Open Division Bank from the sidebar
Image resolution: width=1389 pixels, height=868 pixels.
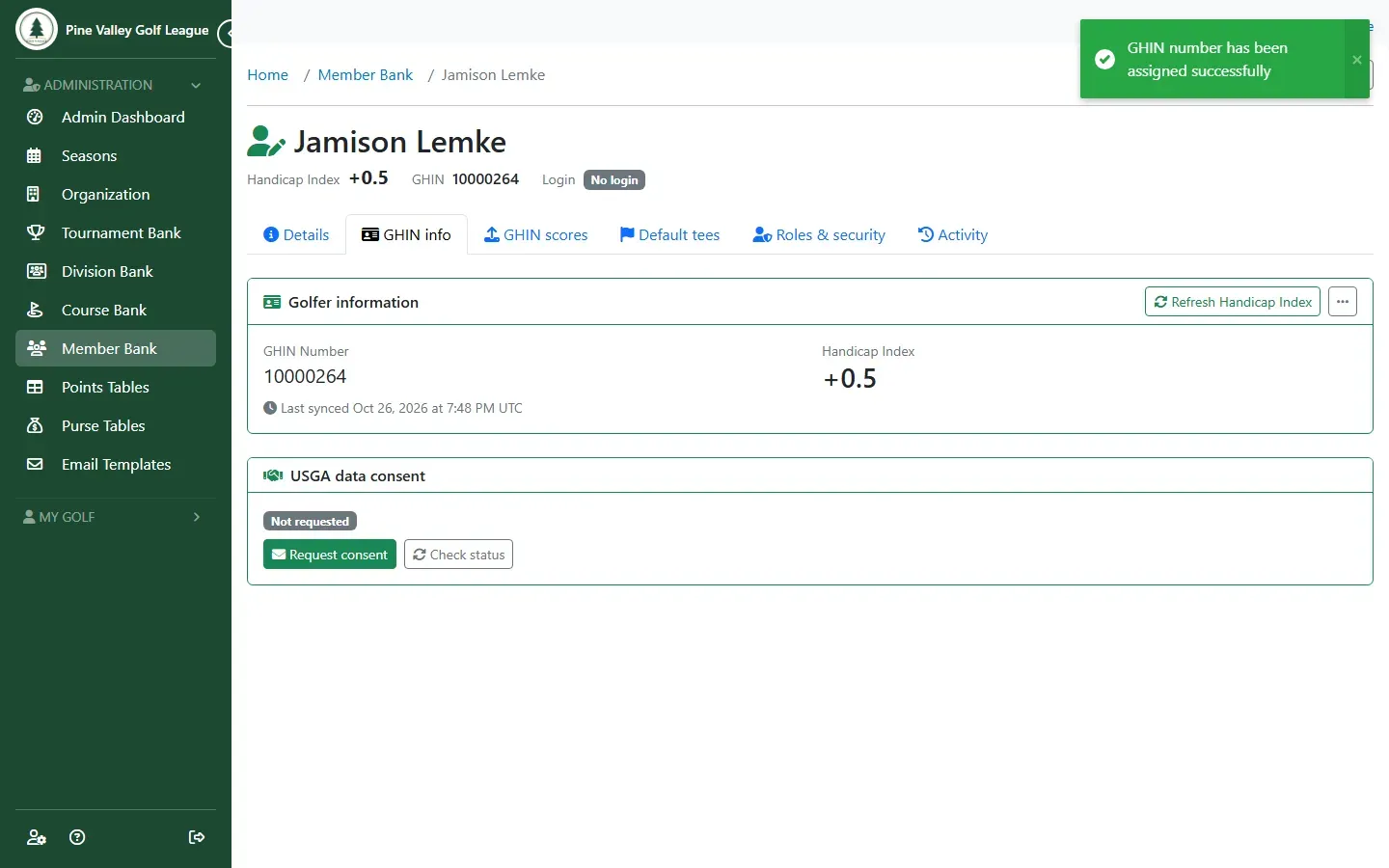[x=116, y=271]
